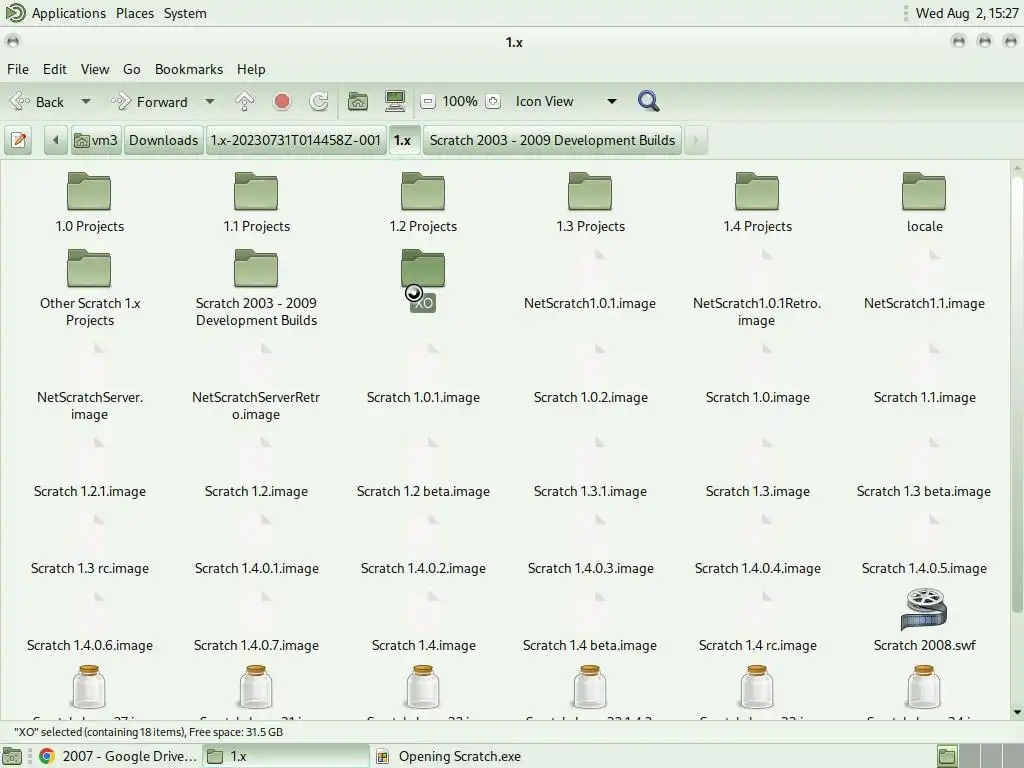
Task: Click the show desktop icon in taskbar
Action: 12,756
